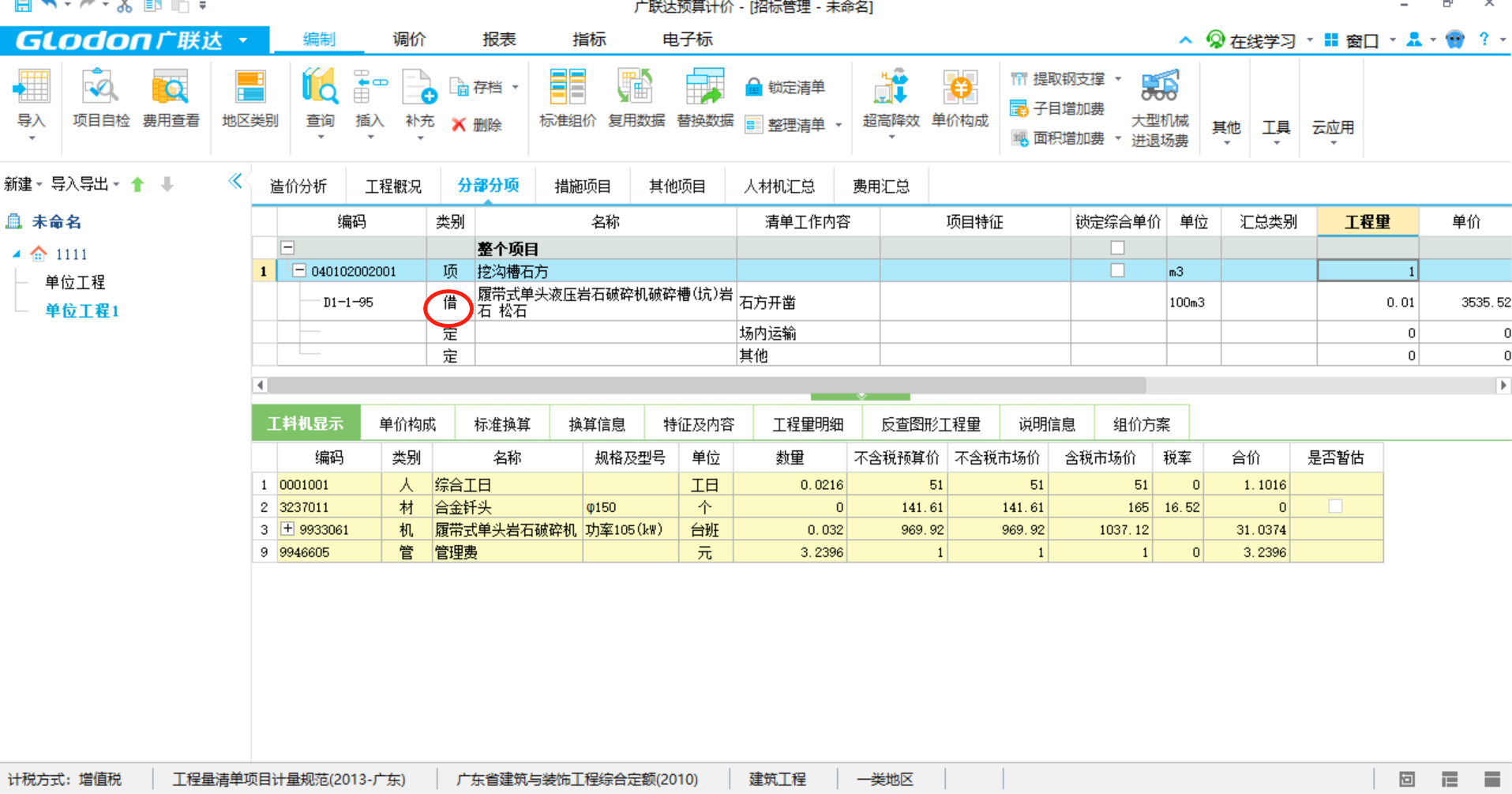Click 锁定清单 lock list icon

754,87
